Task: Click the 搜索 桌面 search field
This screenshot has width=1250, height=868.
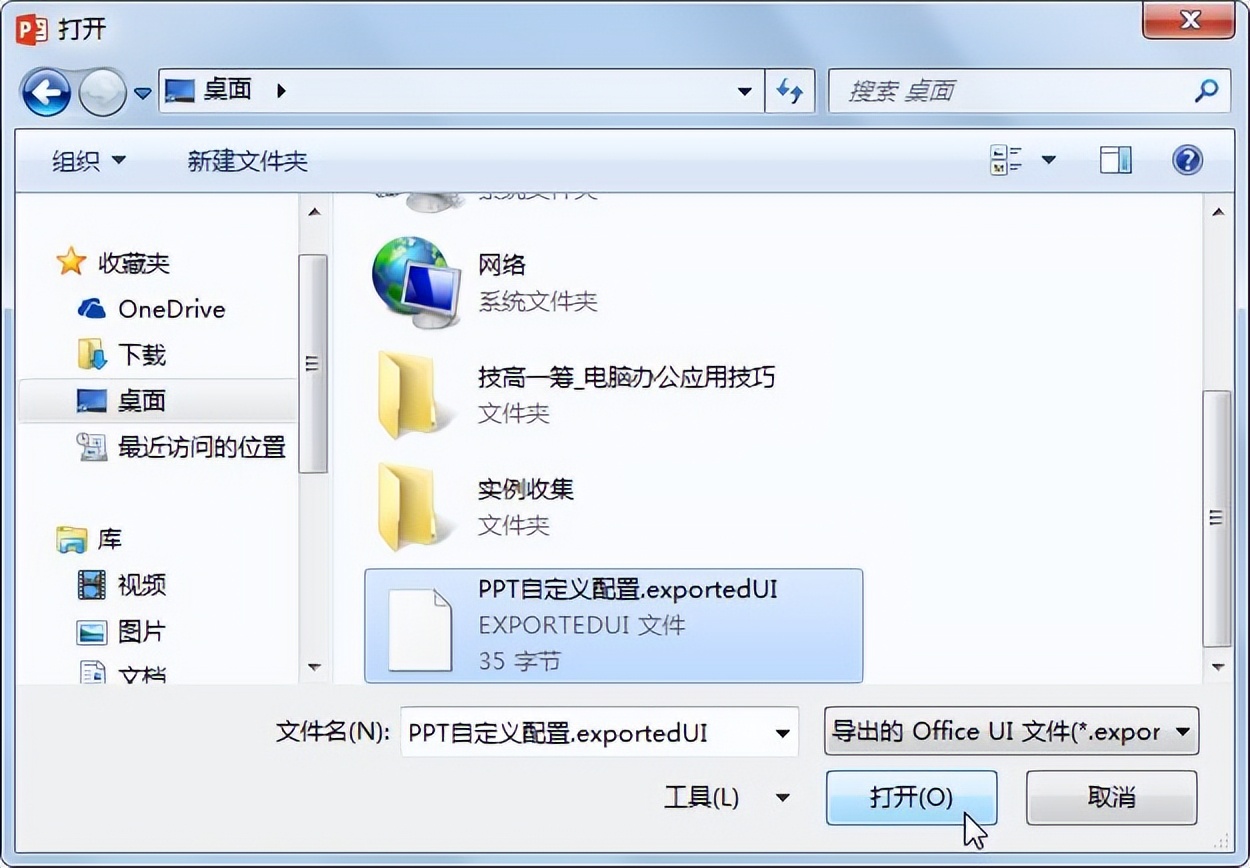Action: [x=1010, y=91]
